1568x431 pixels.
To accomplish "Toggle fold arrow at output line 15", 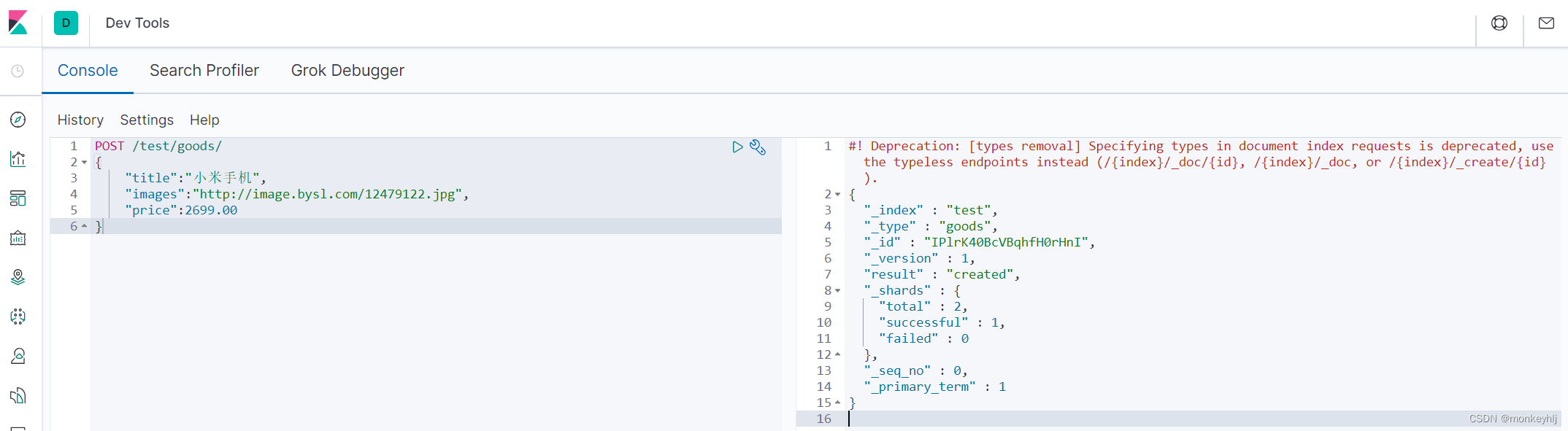I will (x=838, y=403).
